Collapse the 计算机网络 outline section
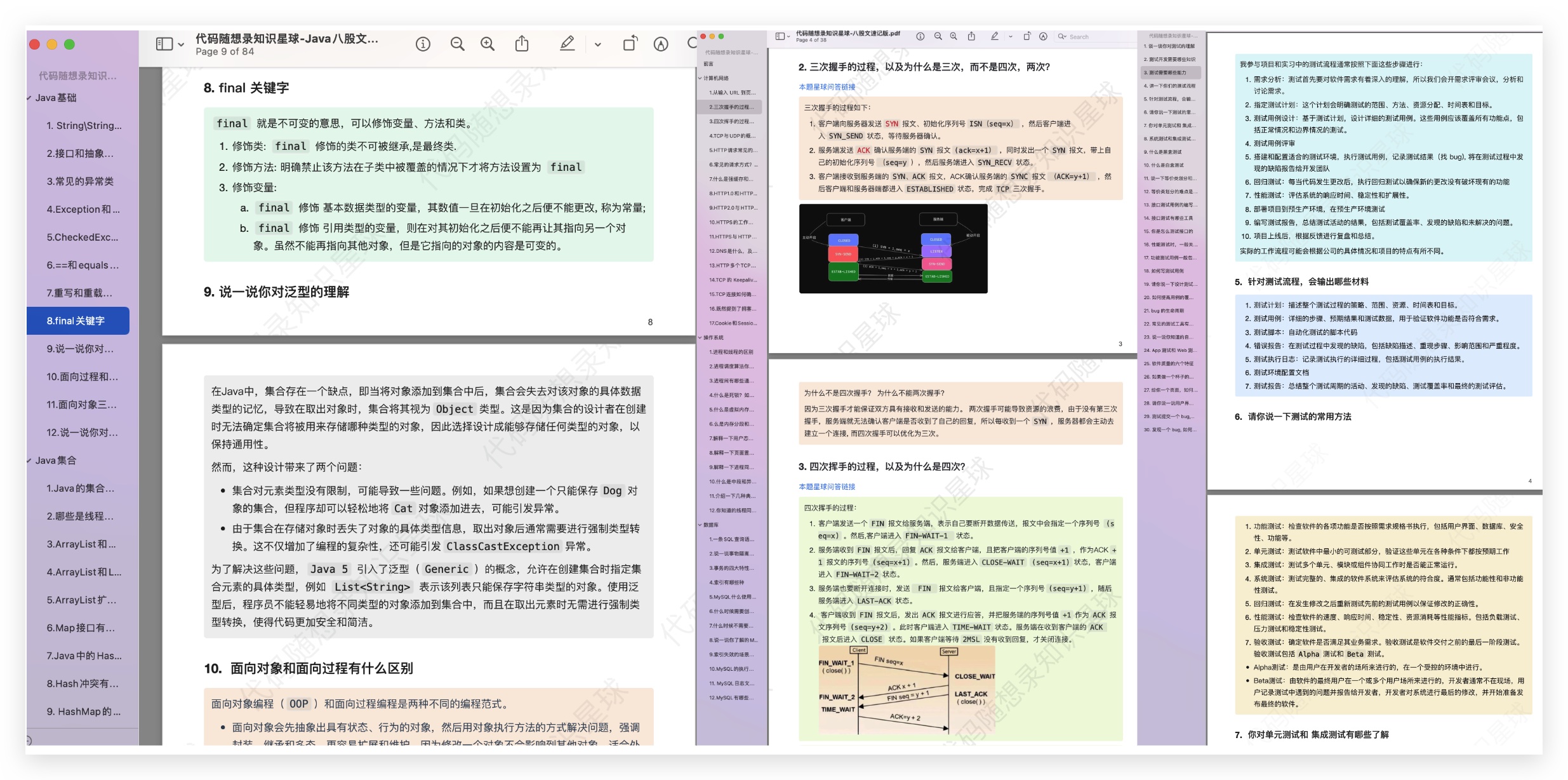 (700, 78)
